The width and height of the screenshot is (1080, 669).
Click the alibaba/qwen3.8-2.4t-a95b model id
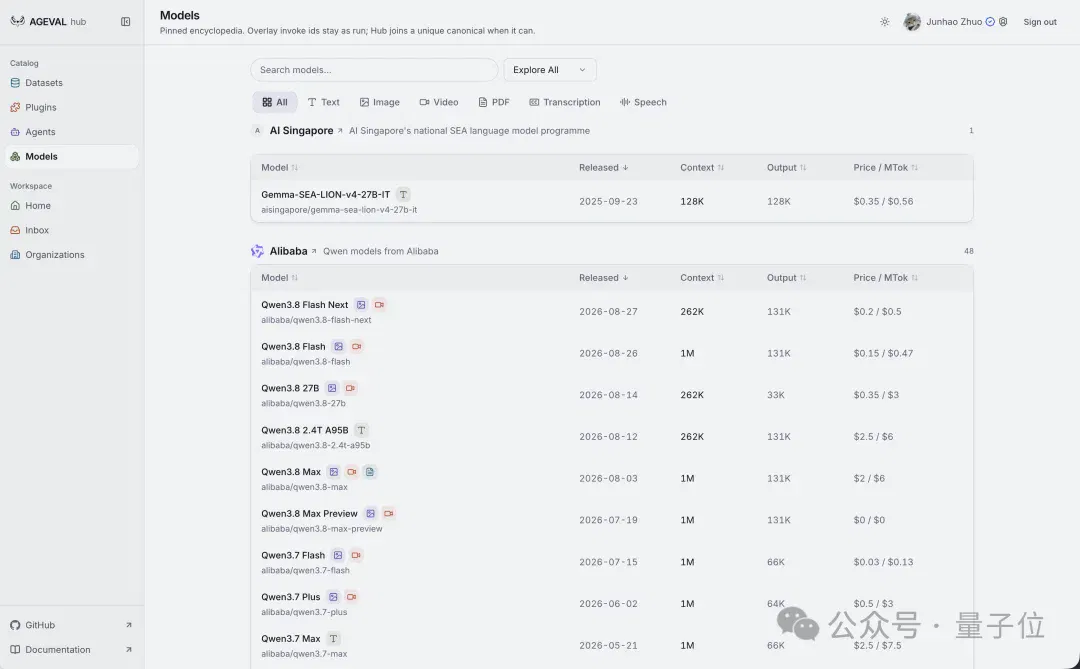315,445
